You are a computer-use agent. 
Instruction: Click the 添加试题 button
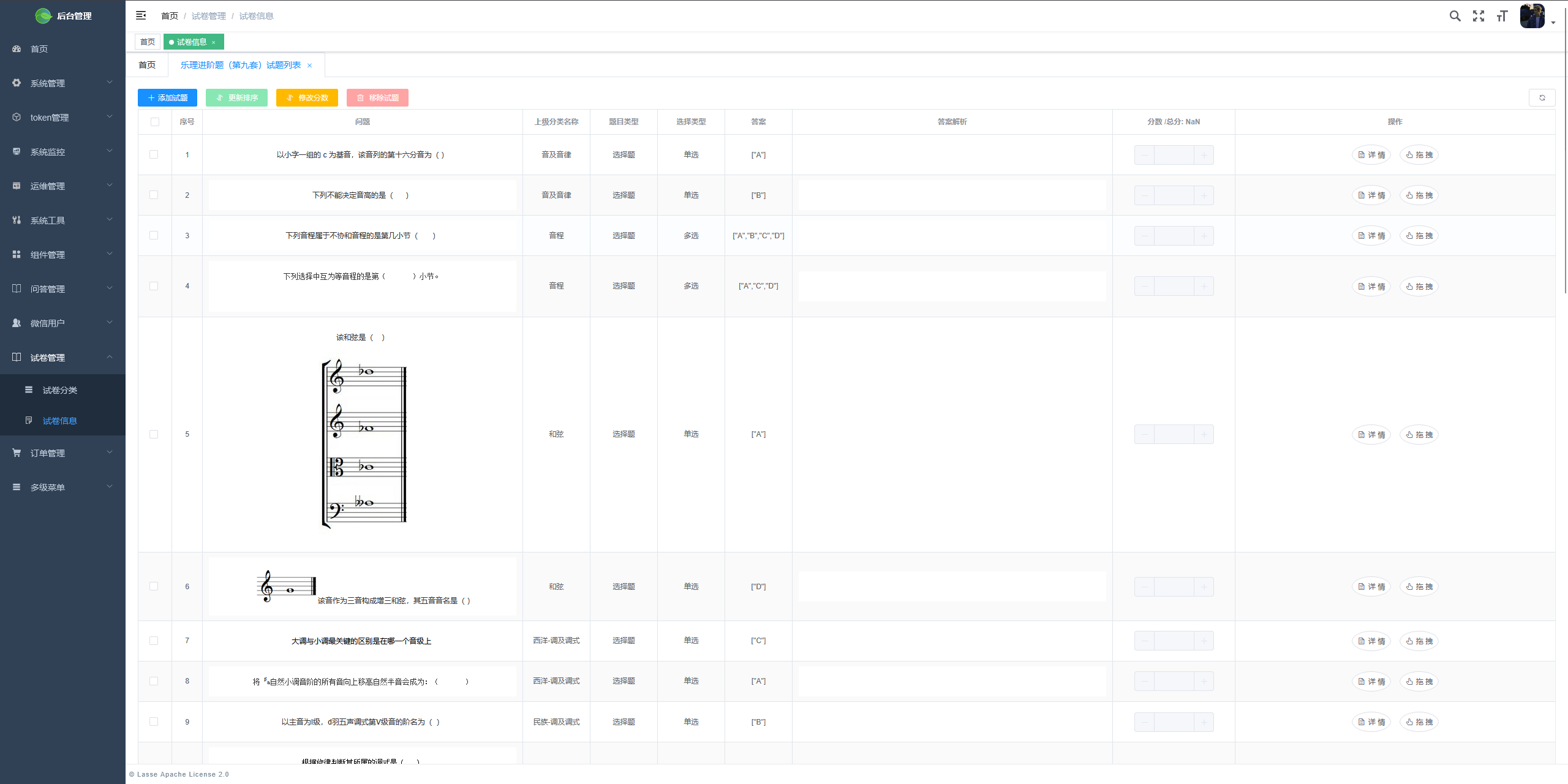tap(167, 98)
